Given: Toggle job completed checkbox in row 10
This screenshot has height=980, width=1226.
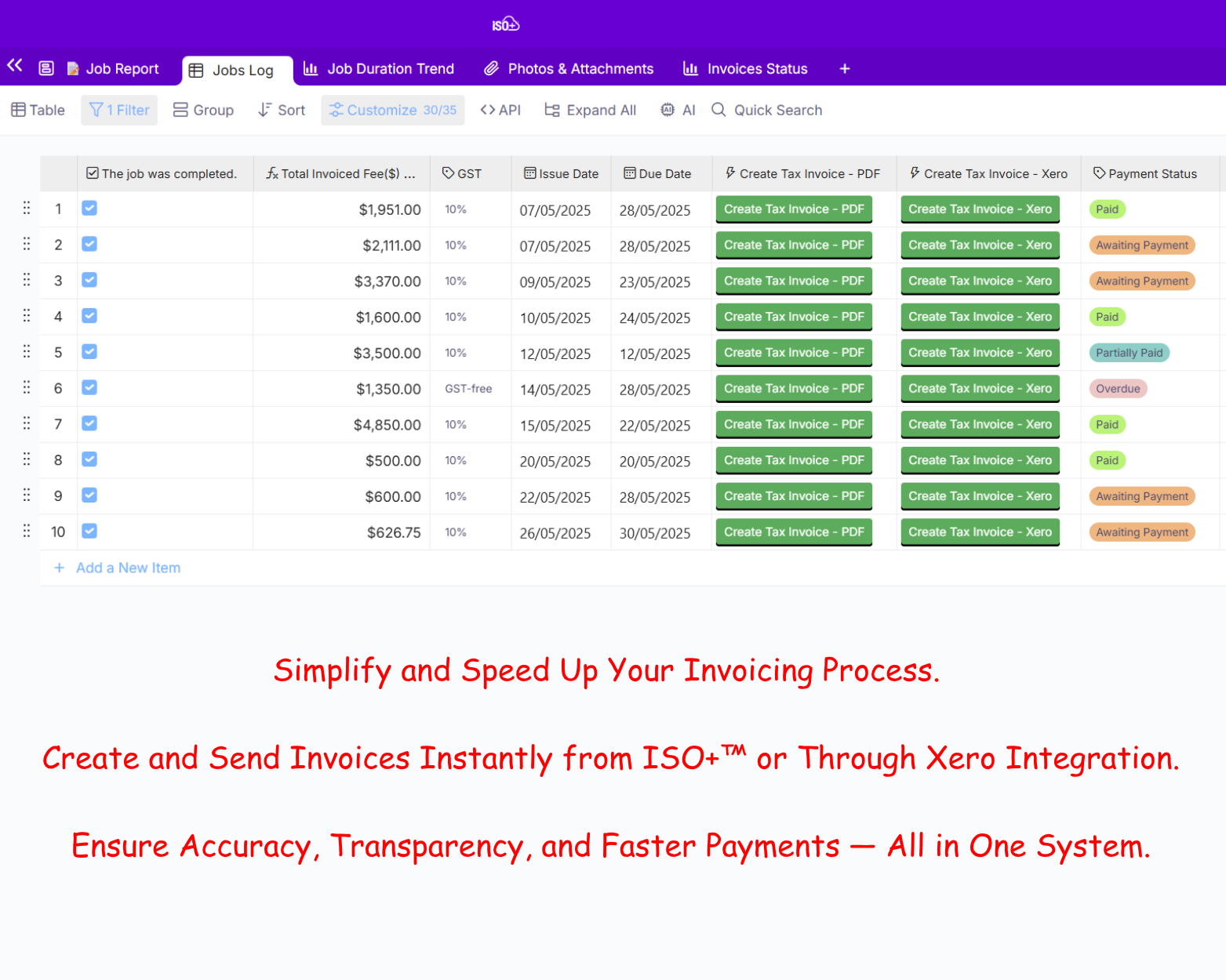Looking at the screenshot, I should [x=89, y=532].
